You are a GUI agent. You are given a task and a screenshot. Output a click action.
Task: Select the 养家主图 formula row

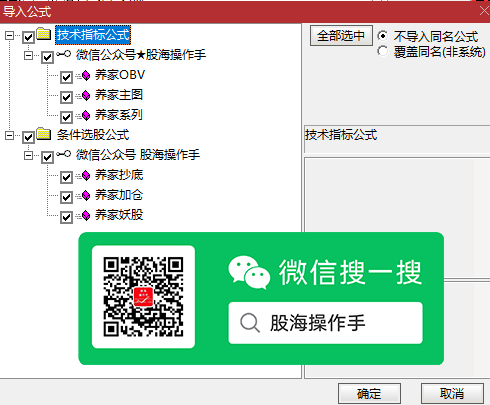point(119,95)
